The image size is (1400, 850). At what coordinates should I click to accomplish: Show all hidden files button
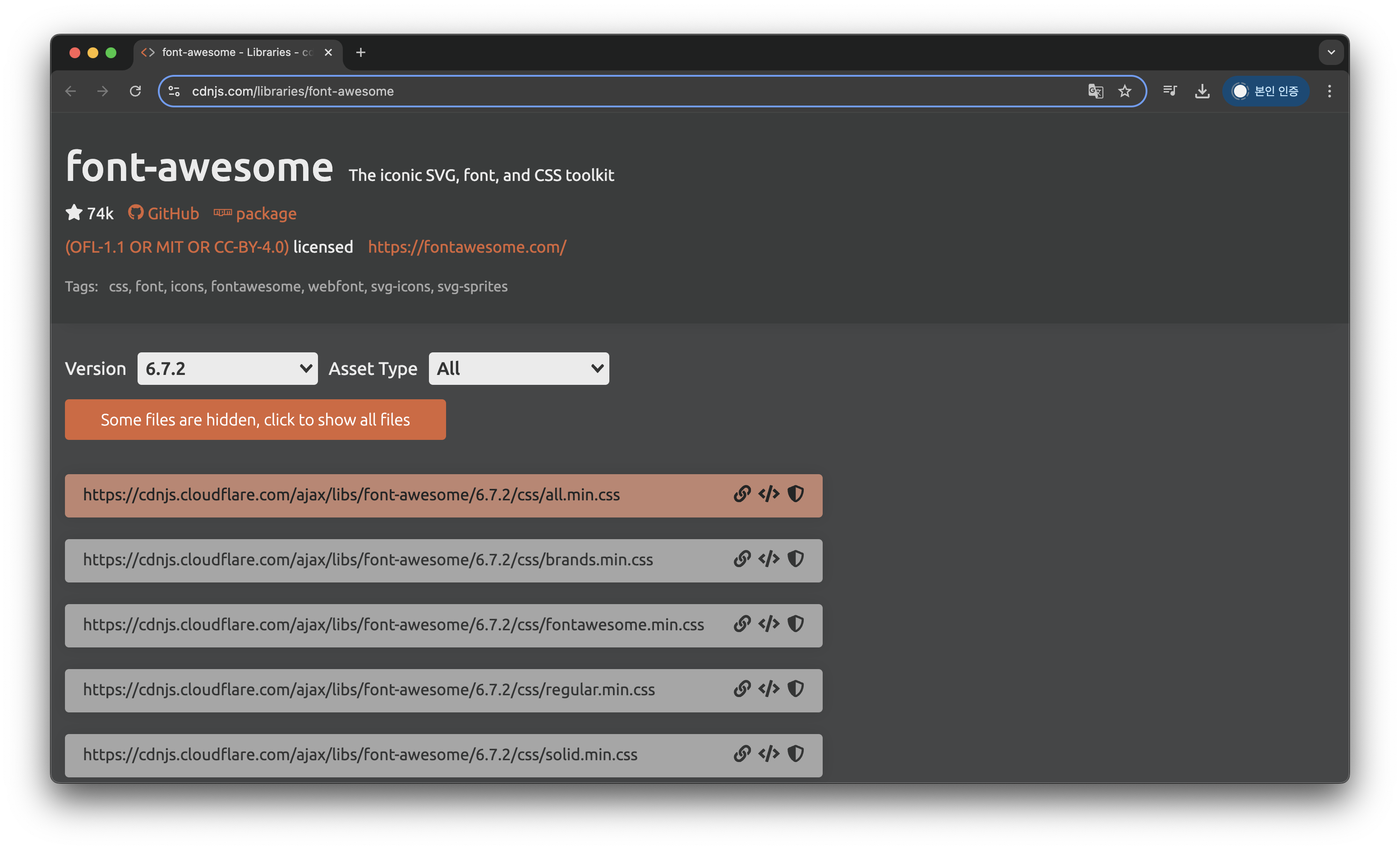tap(255, 419)
